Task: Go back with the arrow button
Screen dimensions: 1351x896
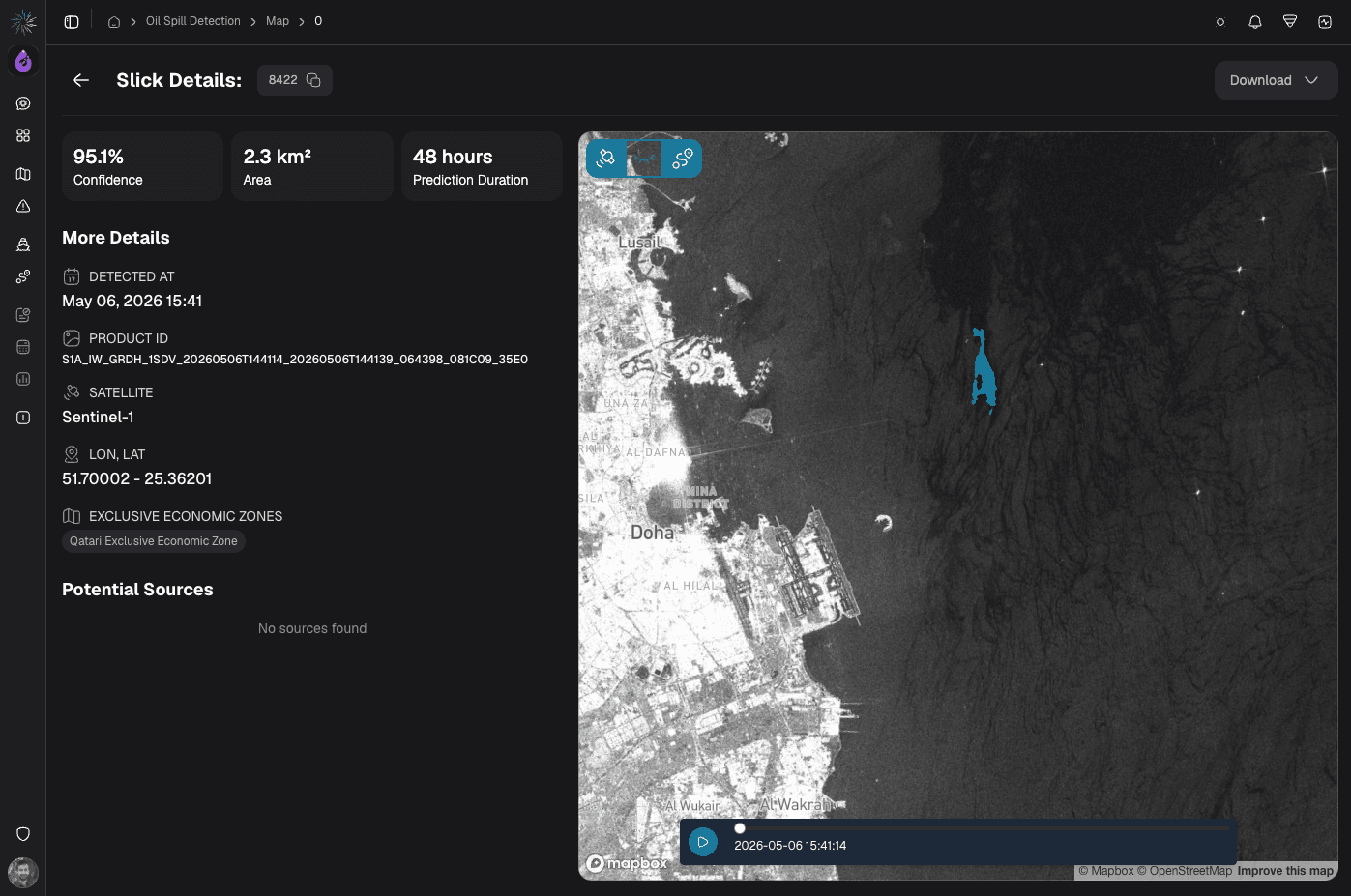Action: pos(81,80)
